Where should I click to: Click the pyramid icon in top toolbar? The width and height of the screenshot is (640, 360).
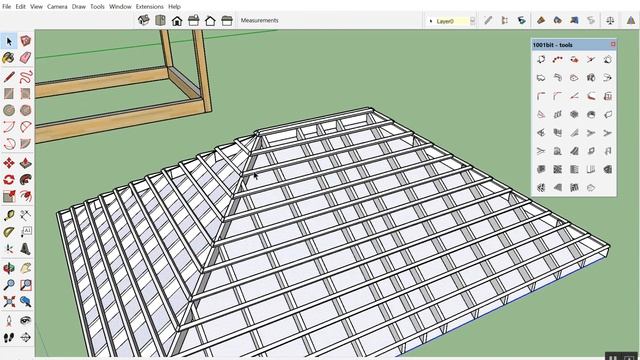[631, 20]
